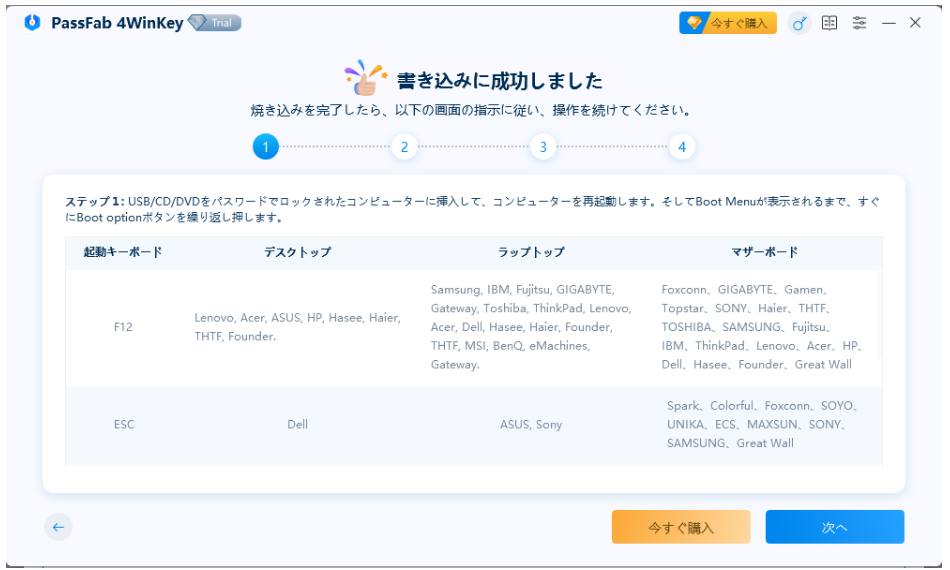This screenshot has width=950, height=570.
Task: Click the ESC motherboard brands list
Action: (x=765, y=425)
